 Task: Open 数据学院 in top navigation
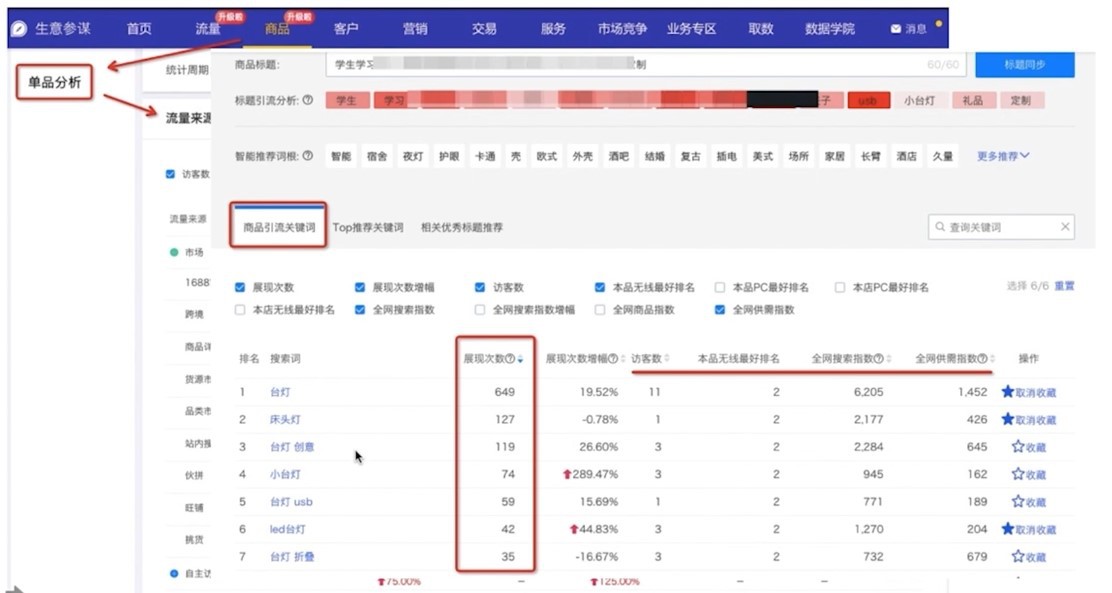pyautogui.click(x=830, y=29)
